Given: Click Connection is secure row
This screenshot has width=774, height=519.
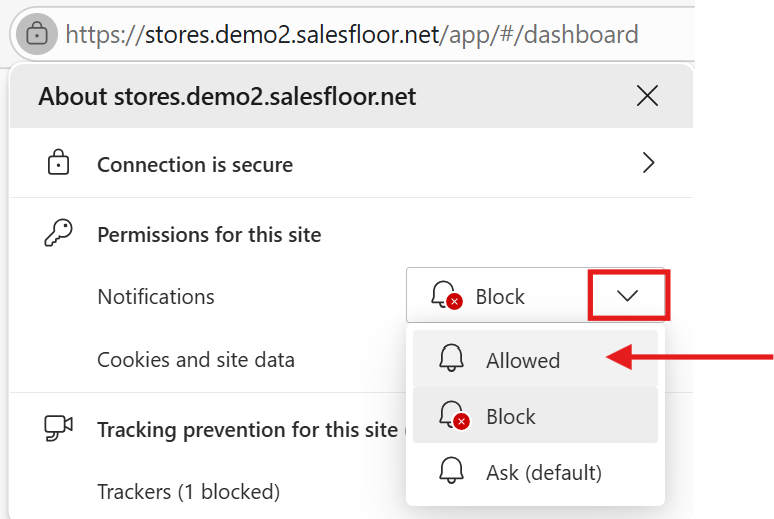Looking at the screenshot, I should (300, 164).
